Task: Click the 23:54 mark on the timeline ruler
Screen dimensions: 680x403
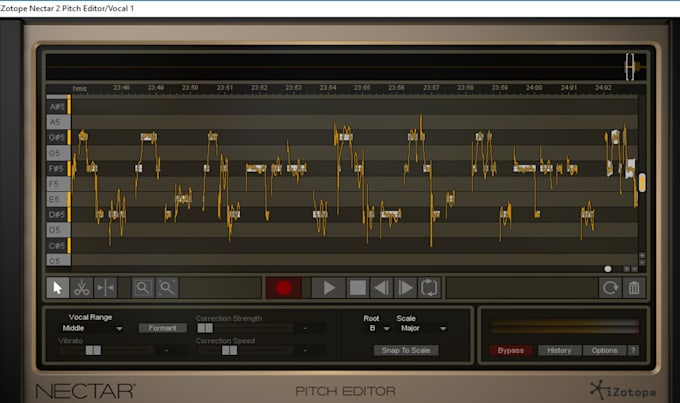Action: tap(327, 88)
